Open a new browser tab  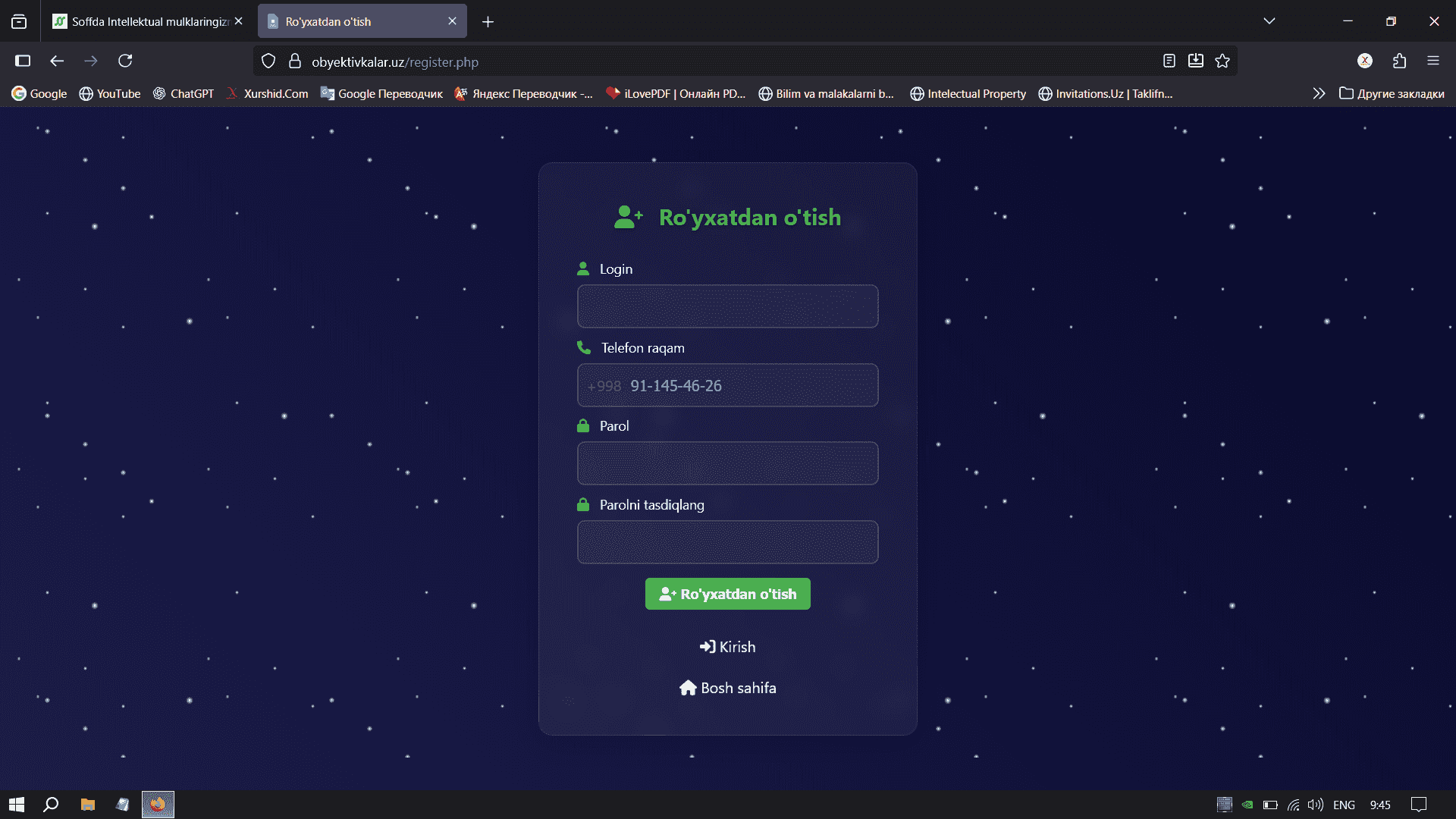488,22
